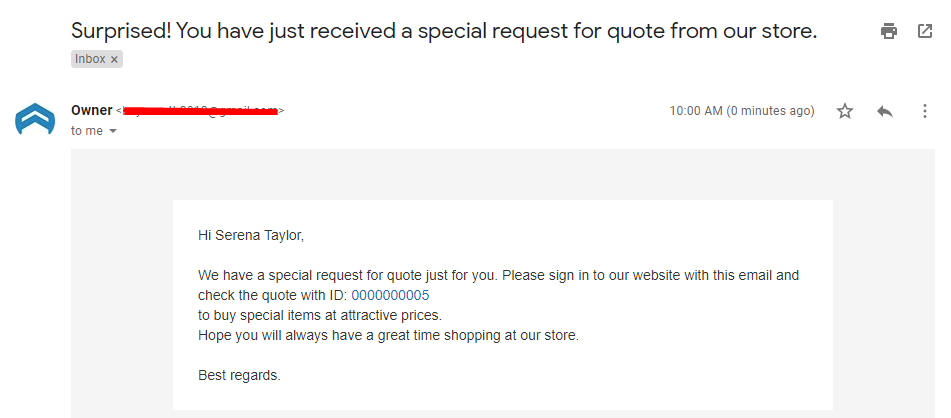Open the email in a new window
This screenshot has height=418, width=951.
pos(925,31)
